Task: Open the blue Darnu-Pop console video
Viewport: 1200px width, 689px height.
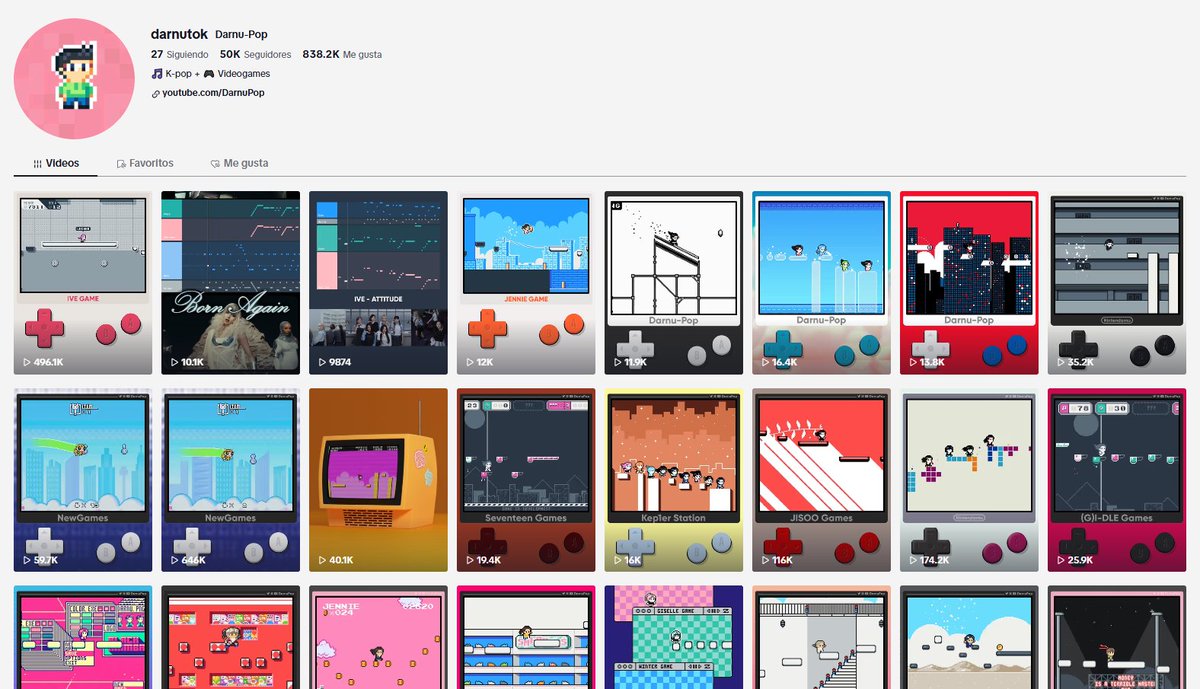Action: click(x=822, y=282)
